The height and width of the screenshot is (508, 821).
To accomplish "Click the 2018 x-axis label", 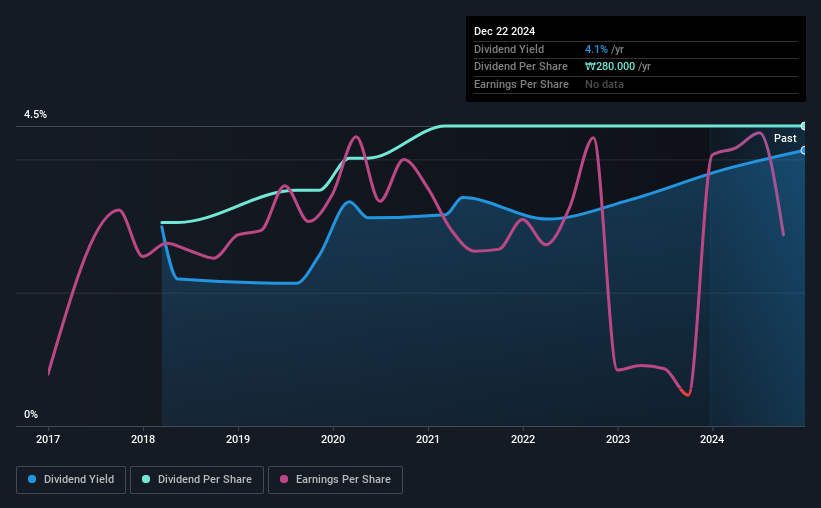I will 143,439.
